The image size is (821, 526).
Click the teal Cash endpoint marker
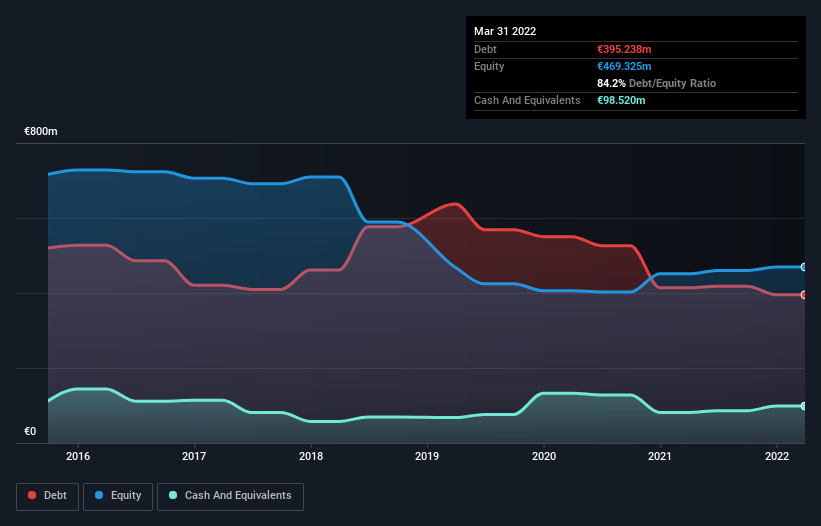click(804, 406)
